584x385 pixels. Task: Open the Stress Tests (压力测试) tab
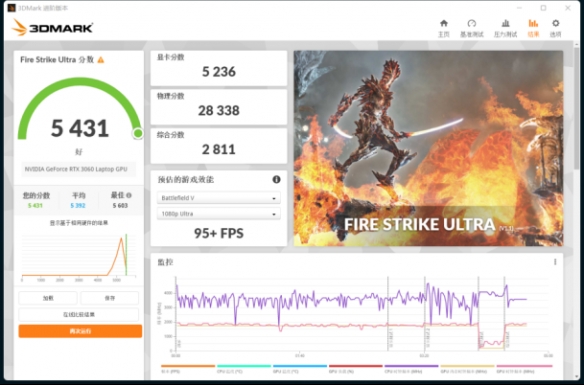pyautogui.click(x=505, y=28)
